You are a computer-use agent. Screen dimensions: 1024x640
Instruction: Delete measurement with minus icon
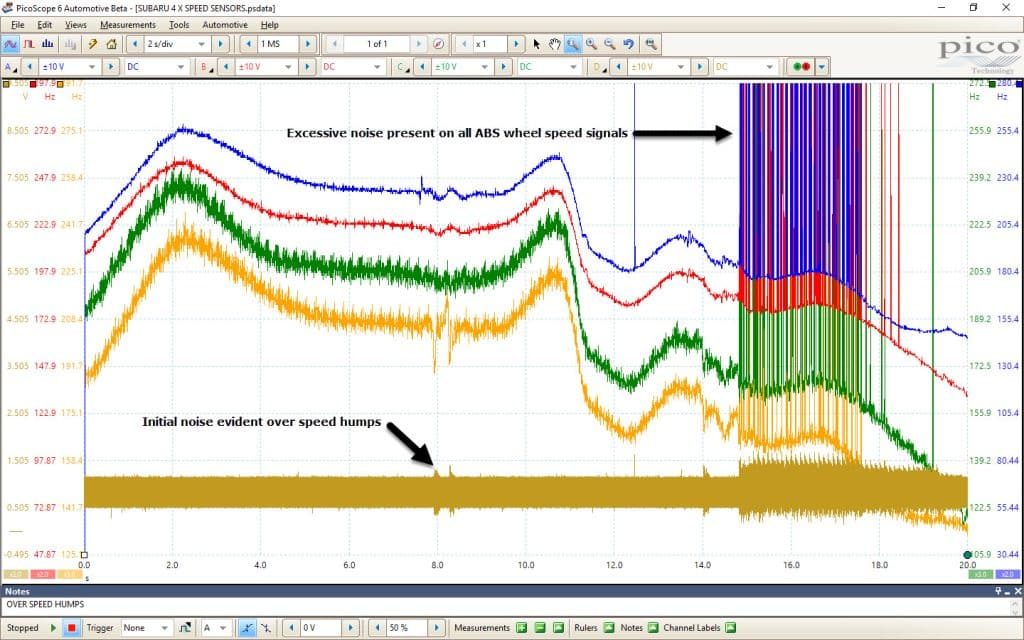(x=539, y=628)
